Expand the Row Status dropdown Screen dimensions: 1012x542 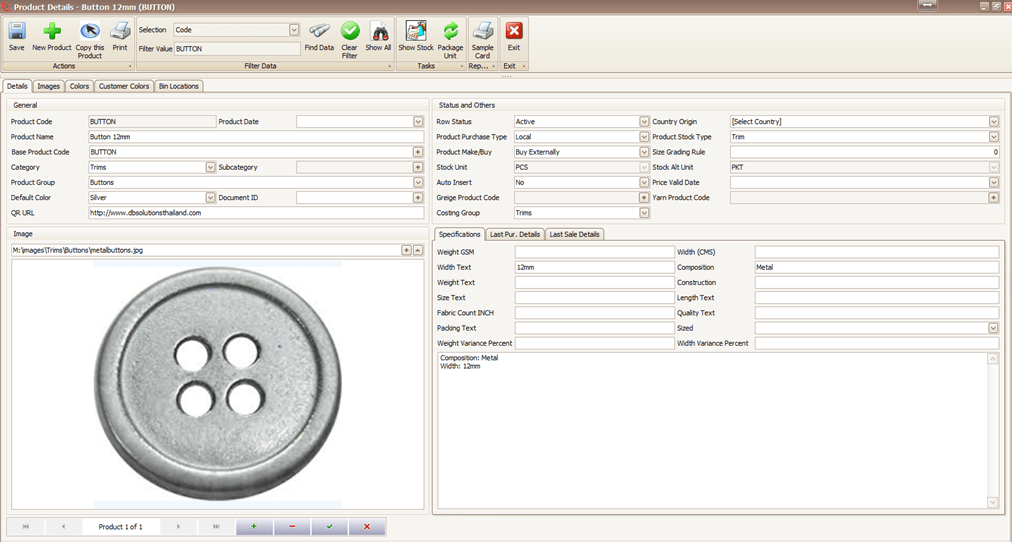pos(644,122)
